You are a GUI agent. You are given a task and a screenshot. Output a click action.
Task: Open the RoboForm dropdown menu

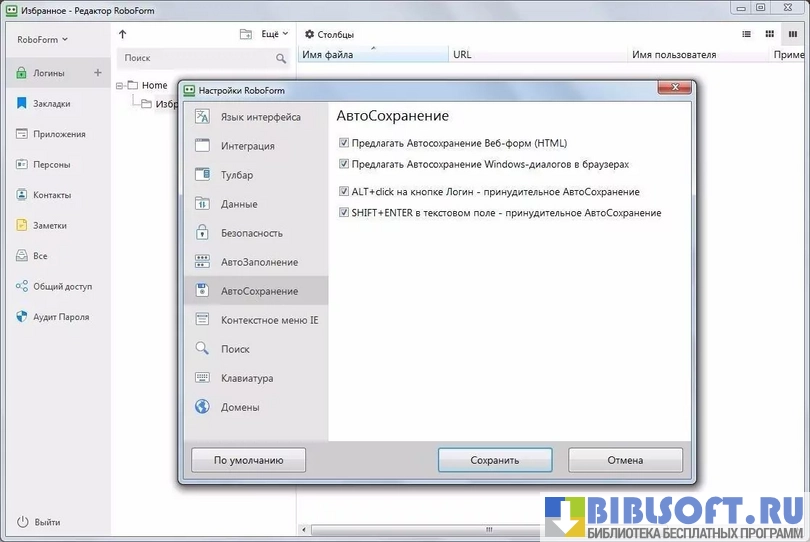(x=43, y=40)
